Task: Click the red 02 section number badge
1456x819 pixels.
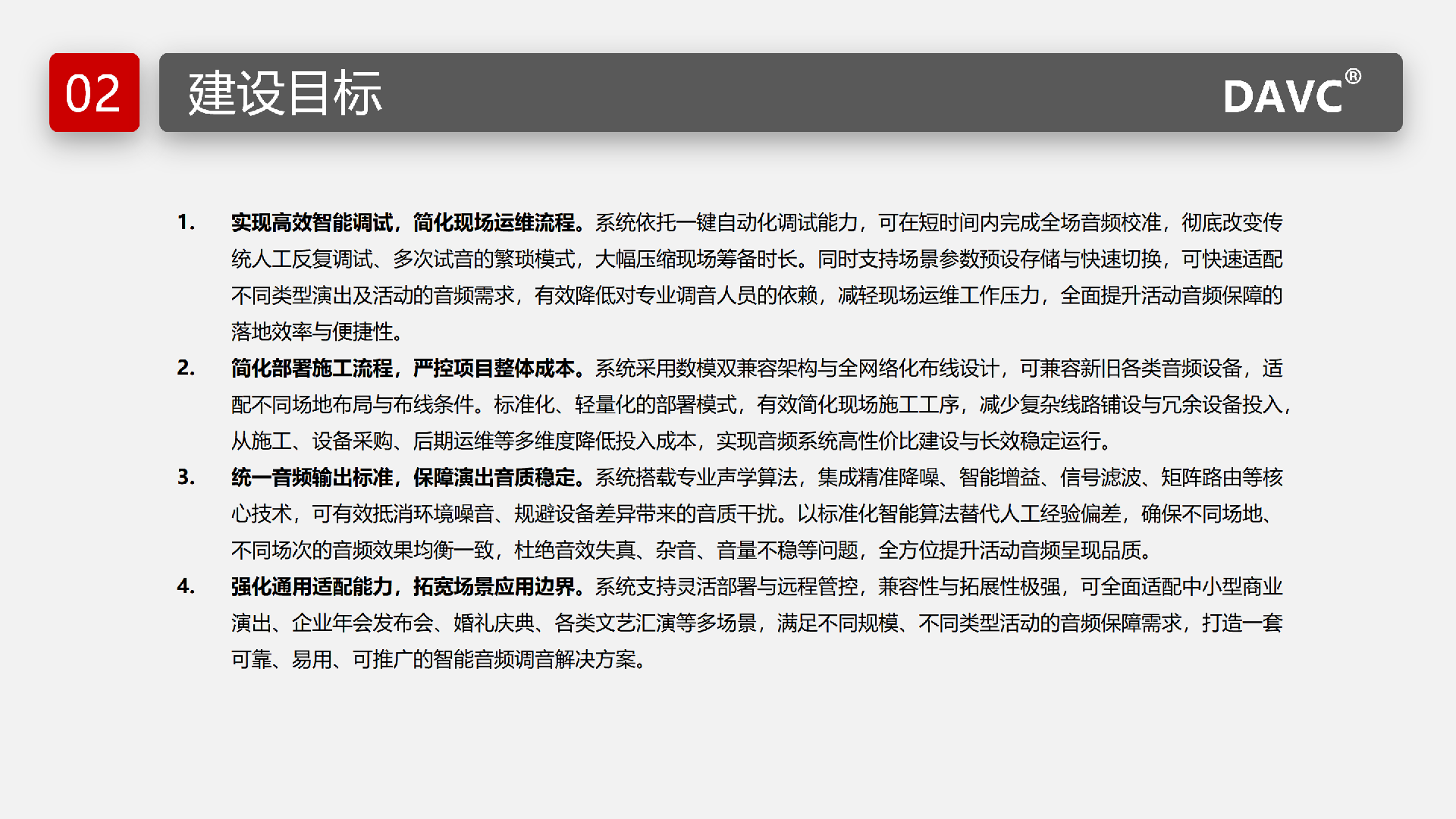Action: tap(94, 93)
